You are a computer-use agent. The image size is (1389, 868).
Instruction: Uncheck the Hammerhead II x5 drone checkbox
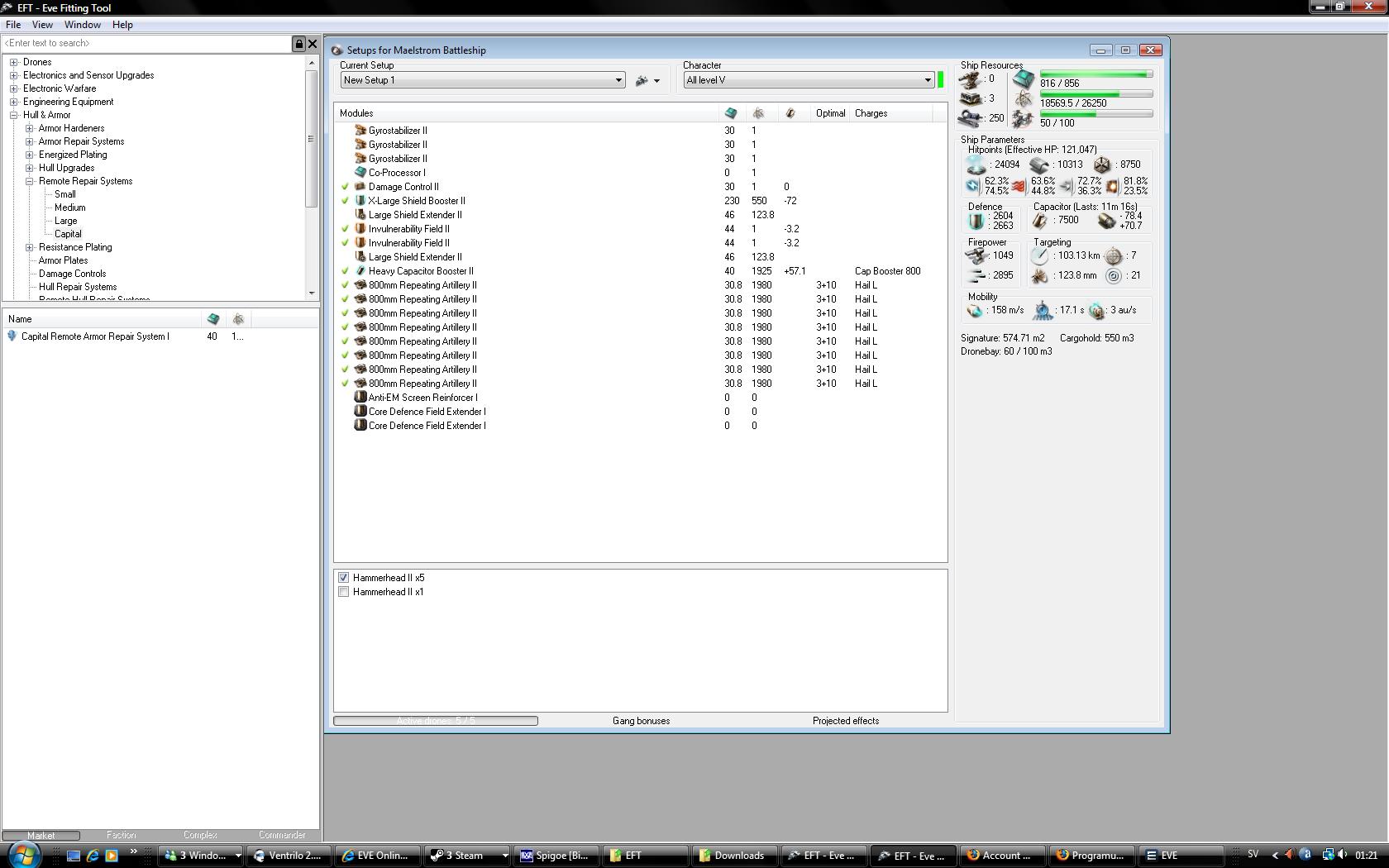(344, 578)
